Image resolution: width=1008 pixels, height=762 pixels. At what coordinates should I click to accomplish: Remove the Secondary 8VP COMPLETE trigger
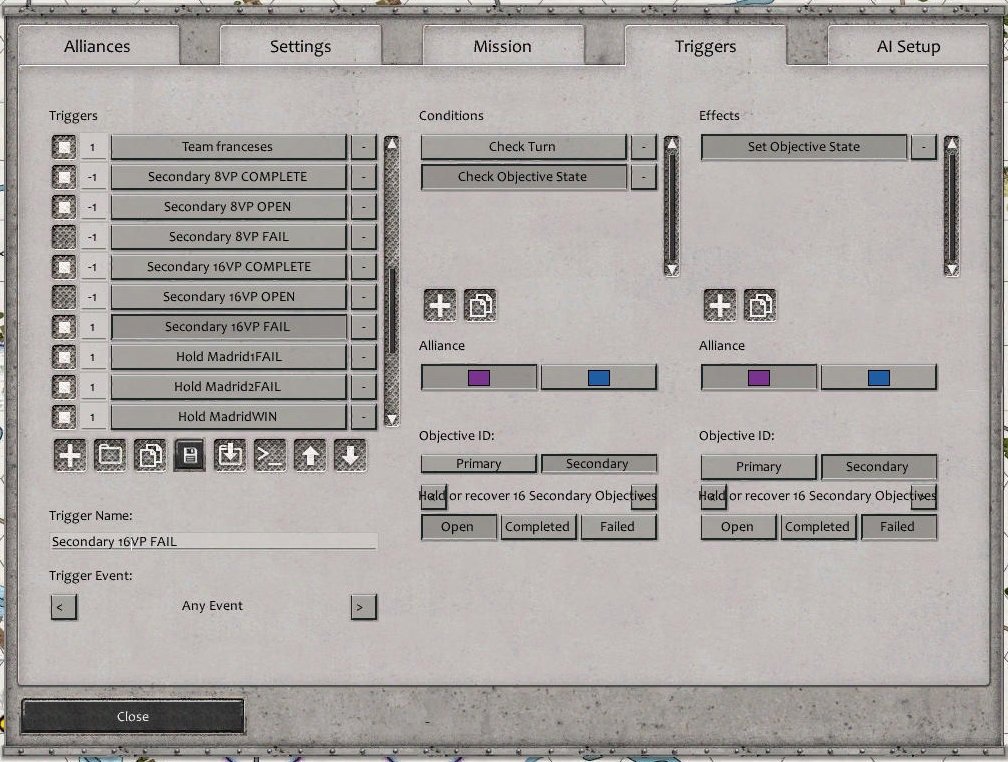[363, 177]
